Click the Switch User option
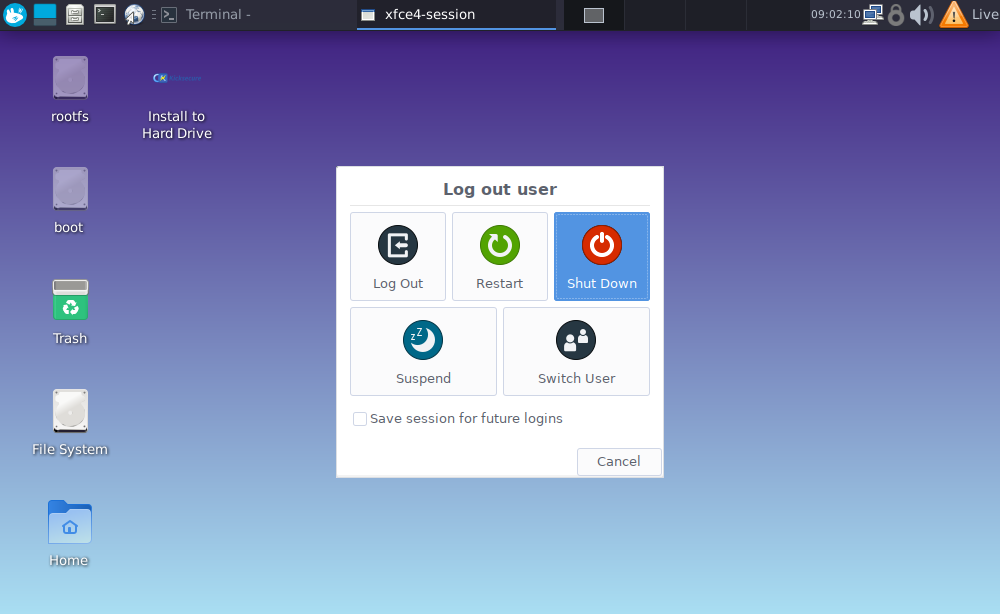The width and height of the screenshot is (1000, 614). [x=576, y=351]
